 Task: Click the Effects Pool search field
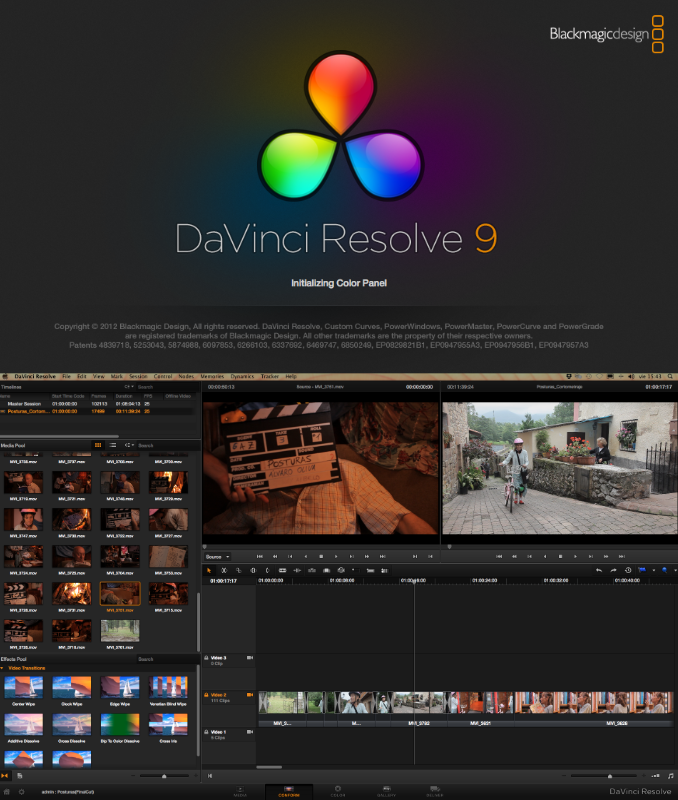166,659
